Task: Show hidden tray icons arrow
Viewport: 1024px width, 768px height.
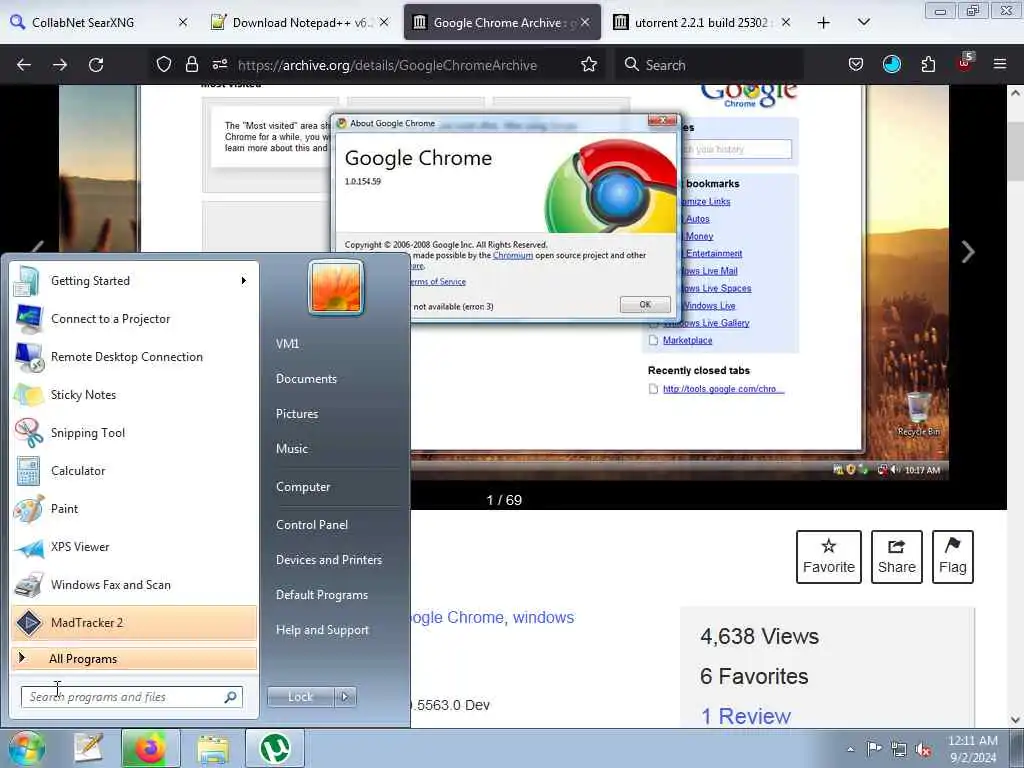Action: (x=850, y=750)
